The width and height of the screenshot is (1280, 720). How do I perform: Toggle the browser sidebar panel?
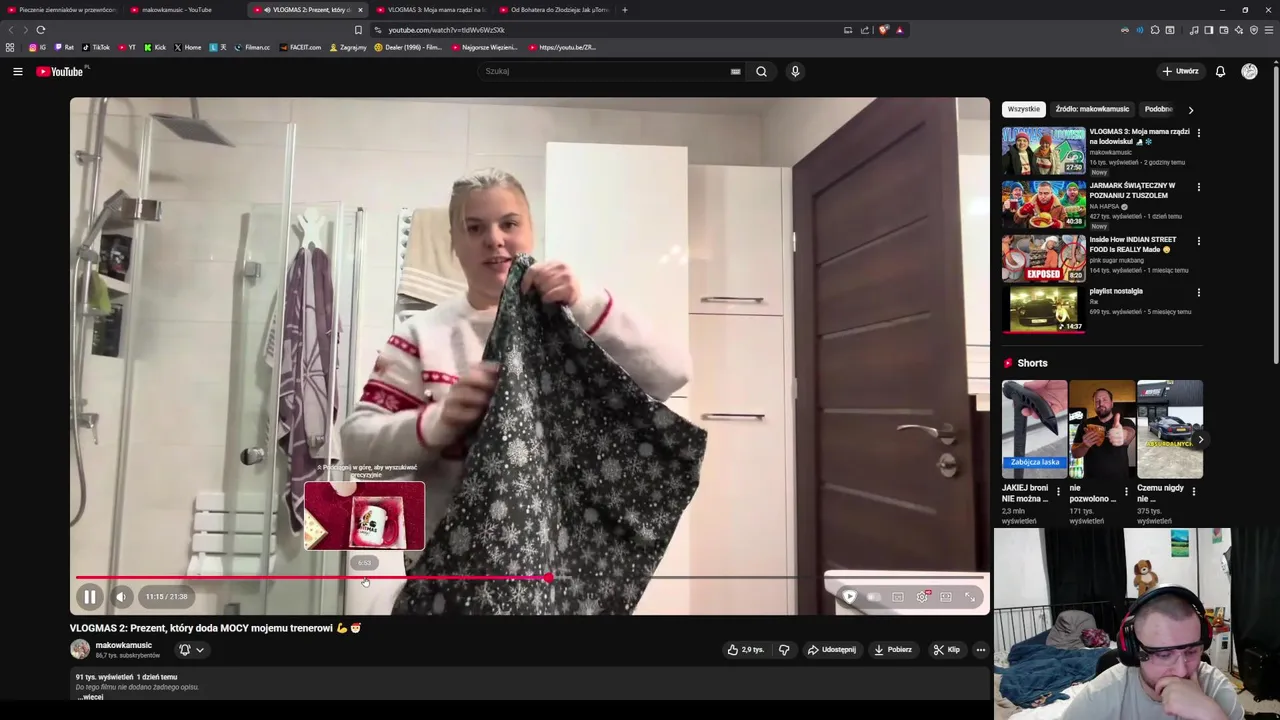click(1209, 30)
